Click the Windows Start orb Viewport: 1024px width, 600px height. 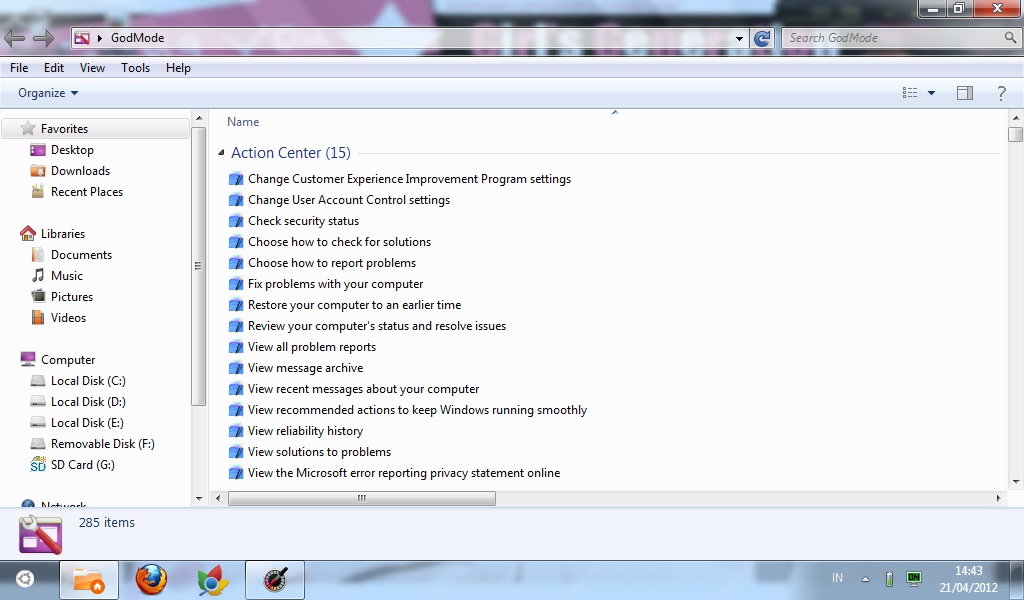pyautogui.click(x=25, y=578)
